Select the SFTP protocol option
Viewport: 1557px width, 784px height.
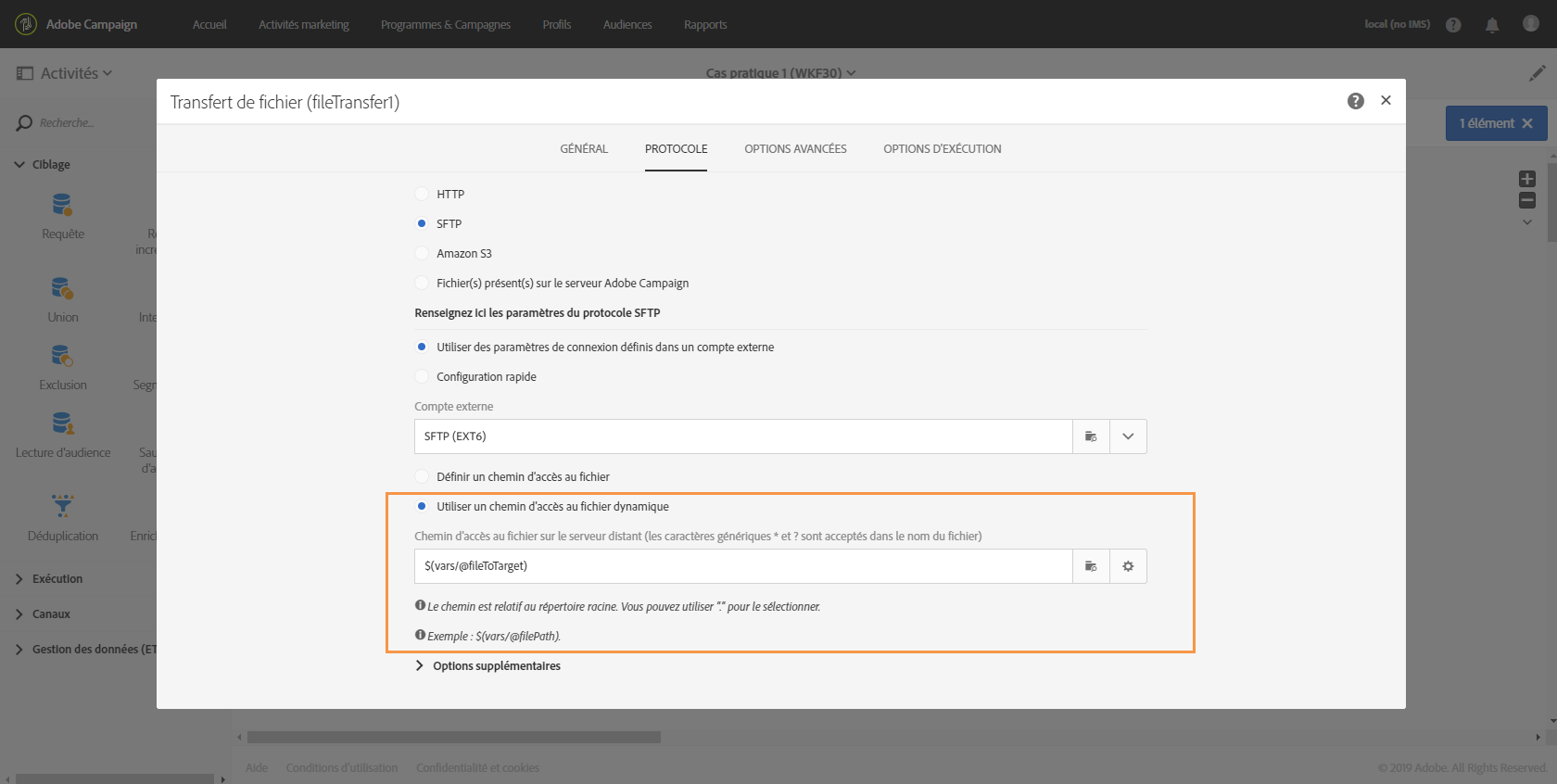click(x=422, y=223)
